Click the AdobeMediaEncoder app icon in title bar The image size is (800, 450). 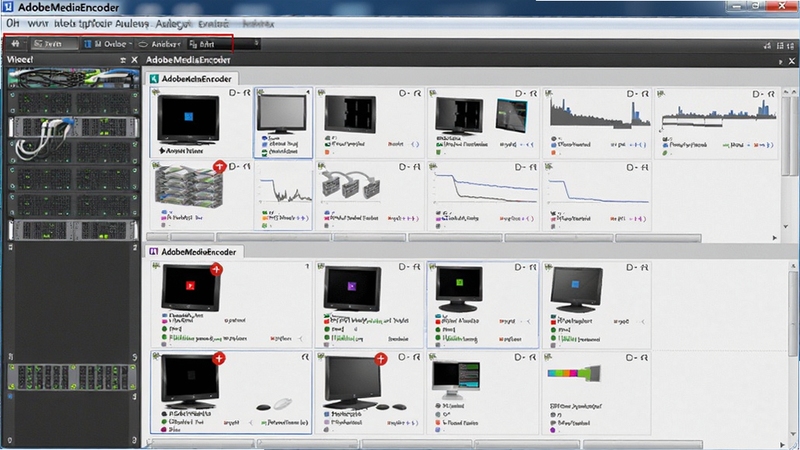(8, 7)
